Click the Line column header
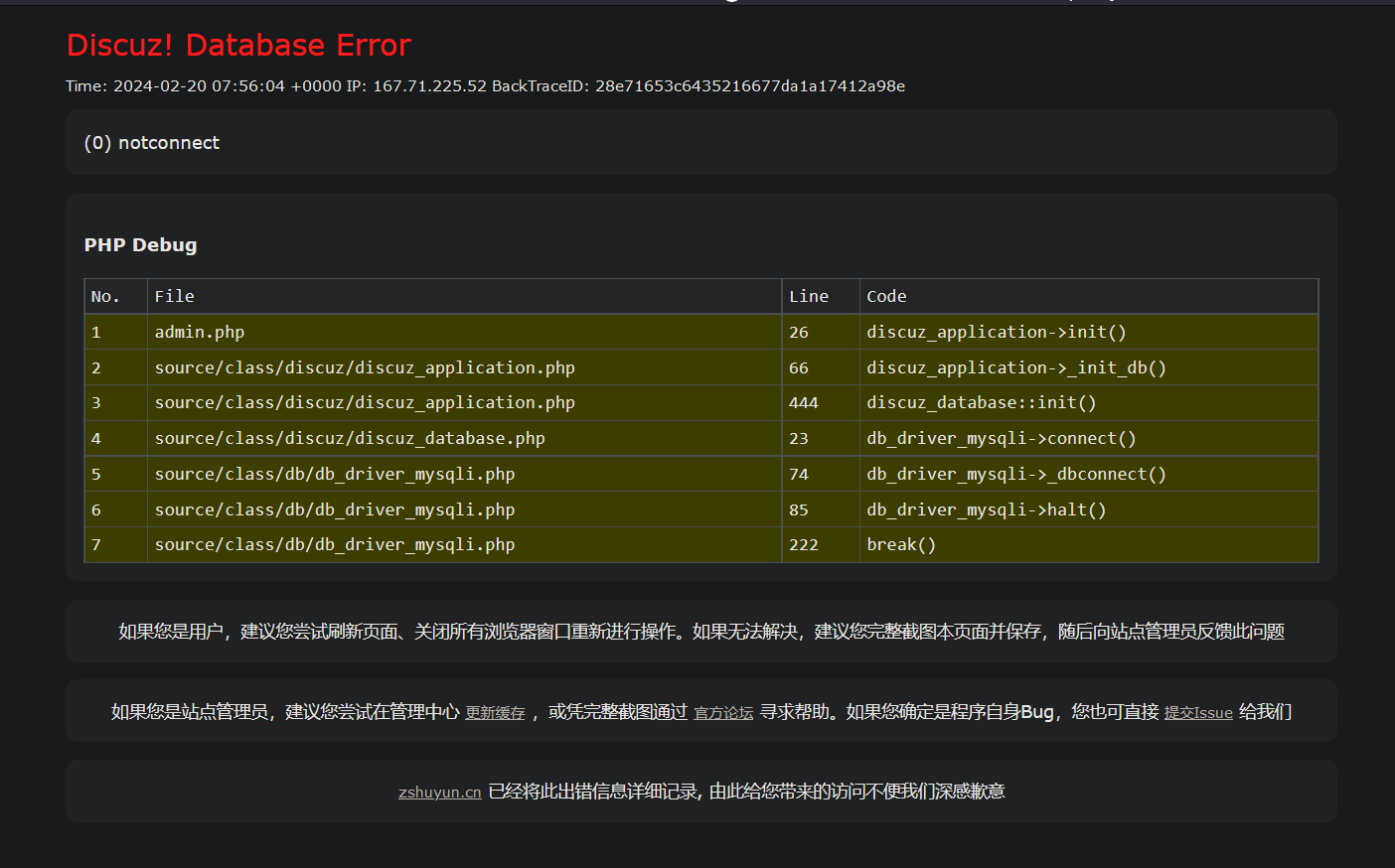1395x868 pixels. [808, 297]
